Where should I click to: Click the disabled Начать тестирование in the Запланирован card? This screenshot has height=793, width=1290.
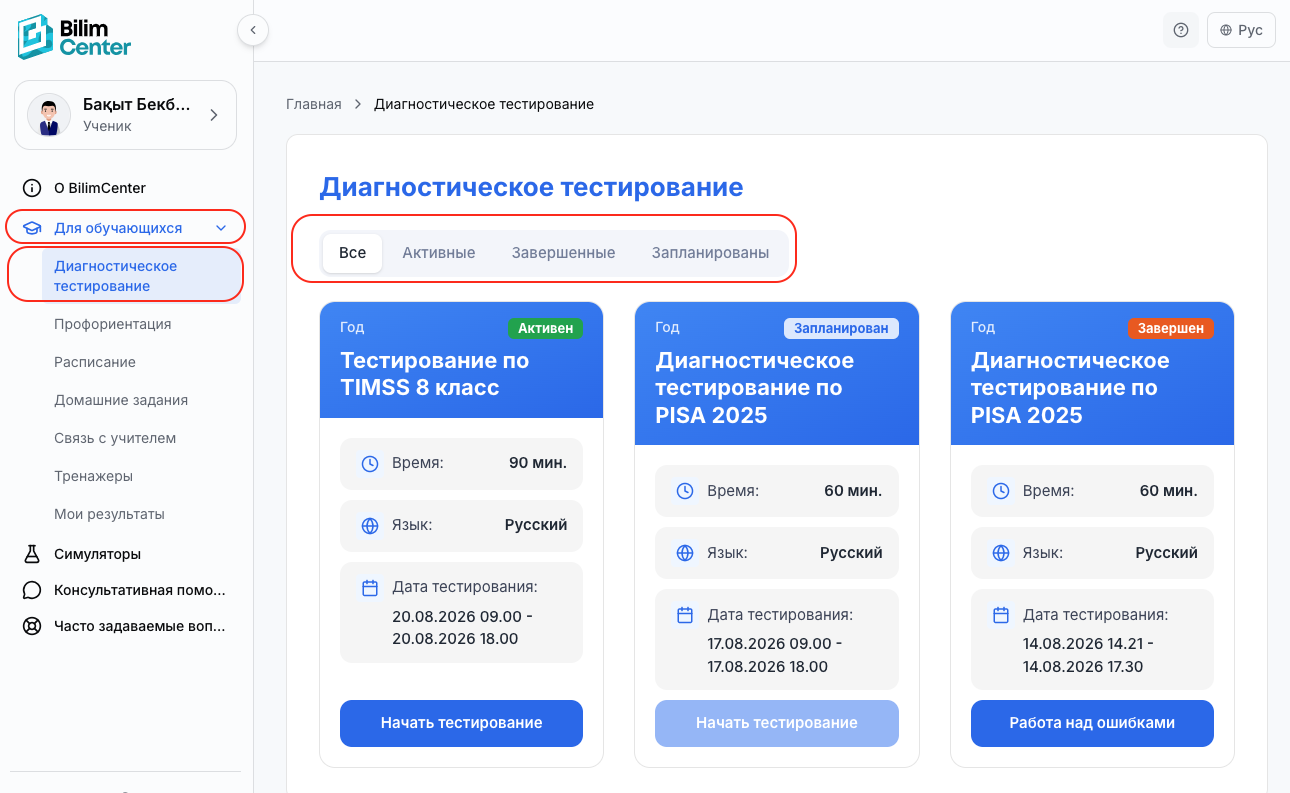coord(777,723)
